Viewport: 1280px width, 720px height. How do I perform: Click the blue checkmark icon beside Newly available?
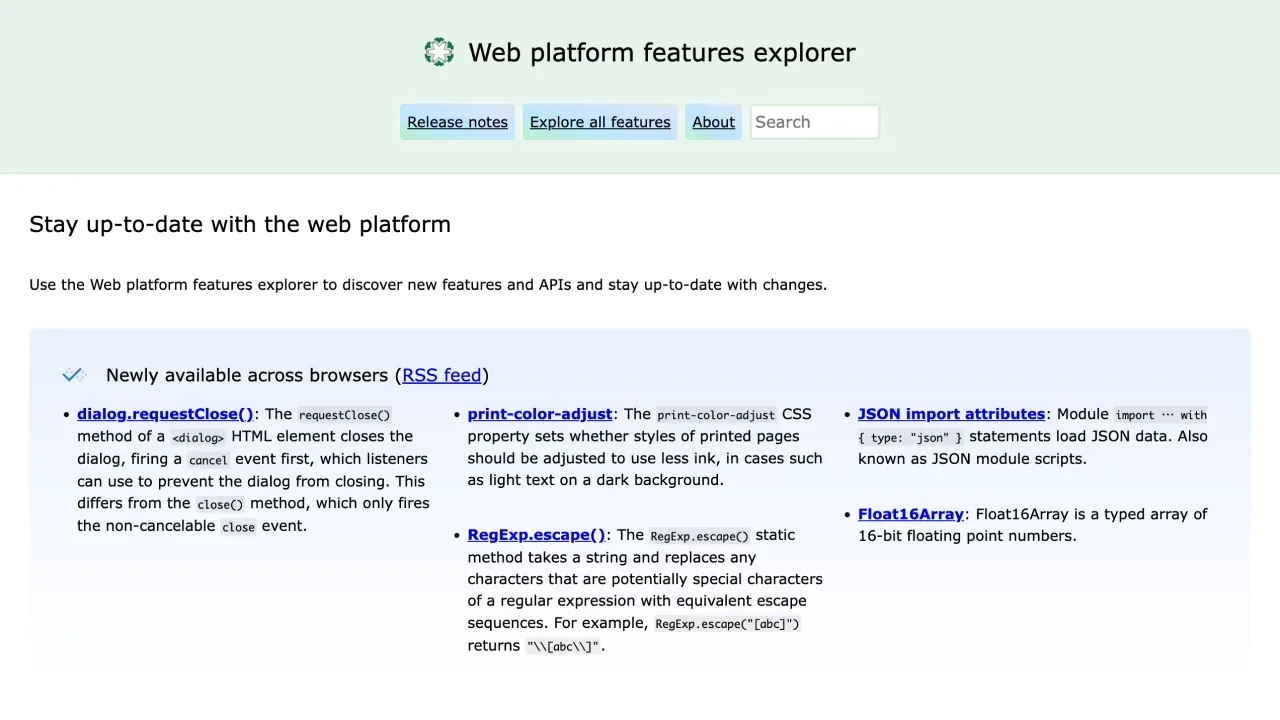73,375
